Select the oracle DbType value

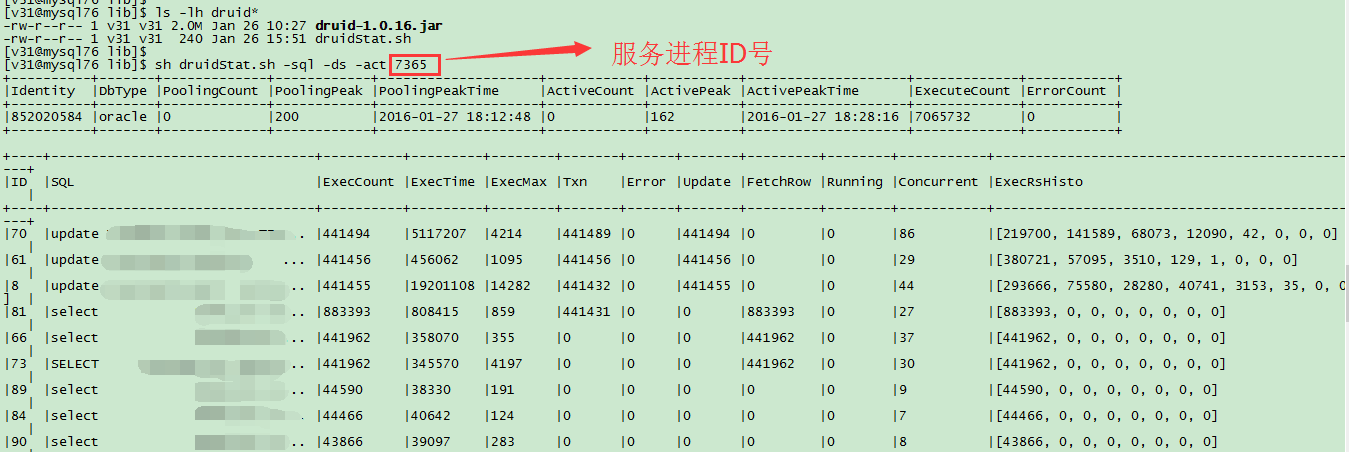[x=122, y=116]
